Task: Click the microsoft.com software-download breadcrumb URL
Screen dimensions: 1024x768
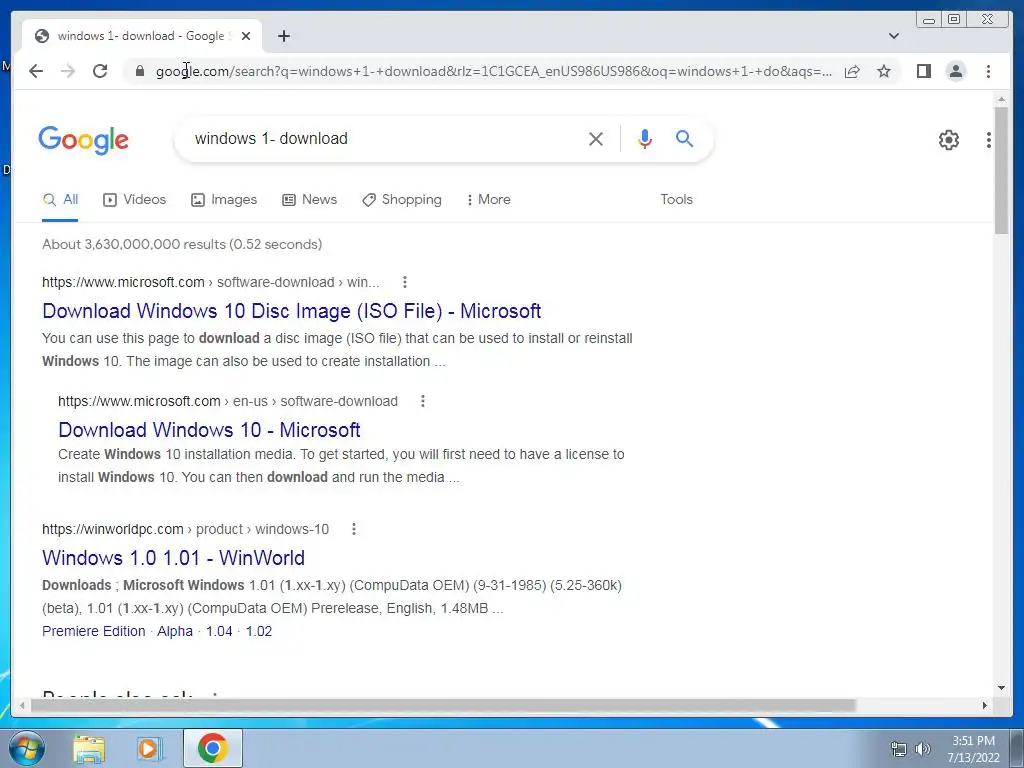Action: (210, 282)
